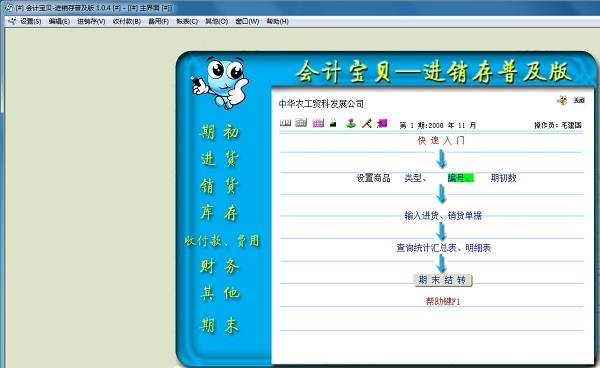Open the 收付款(B) menu
This screenshot has height=368, width=600.
pyautogui.click(x=127, y=21)
